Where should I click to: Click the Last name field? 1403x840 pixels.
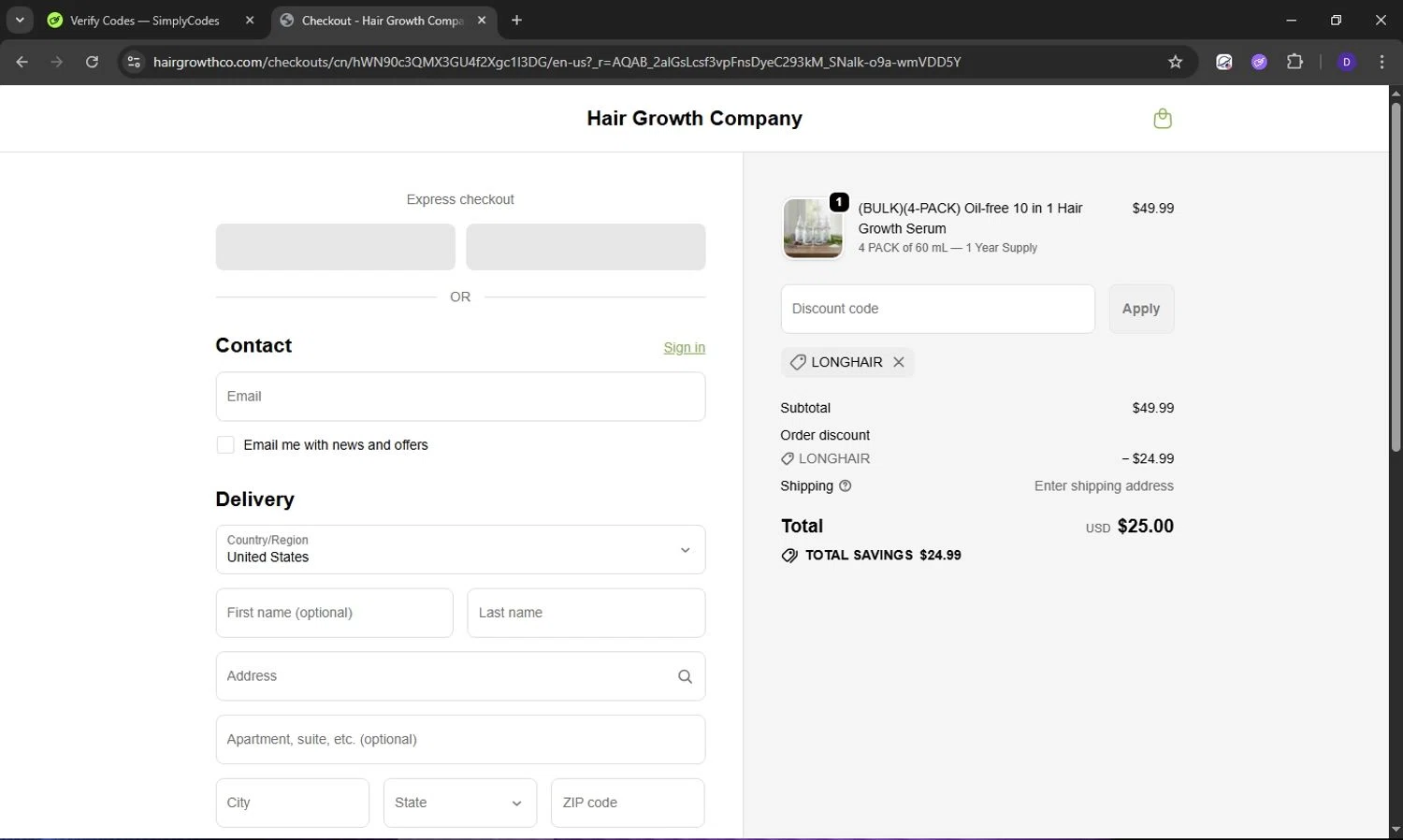pos(586,613)
